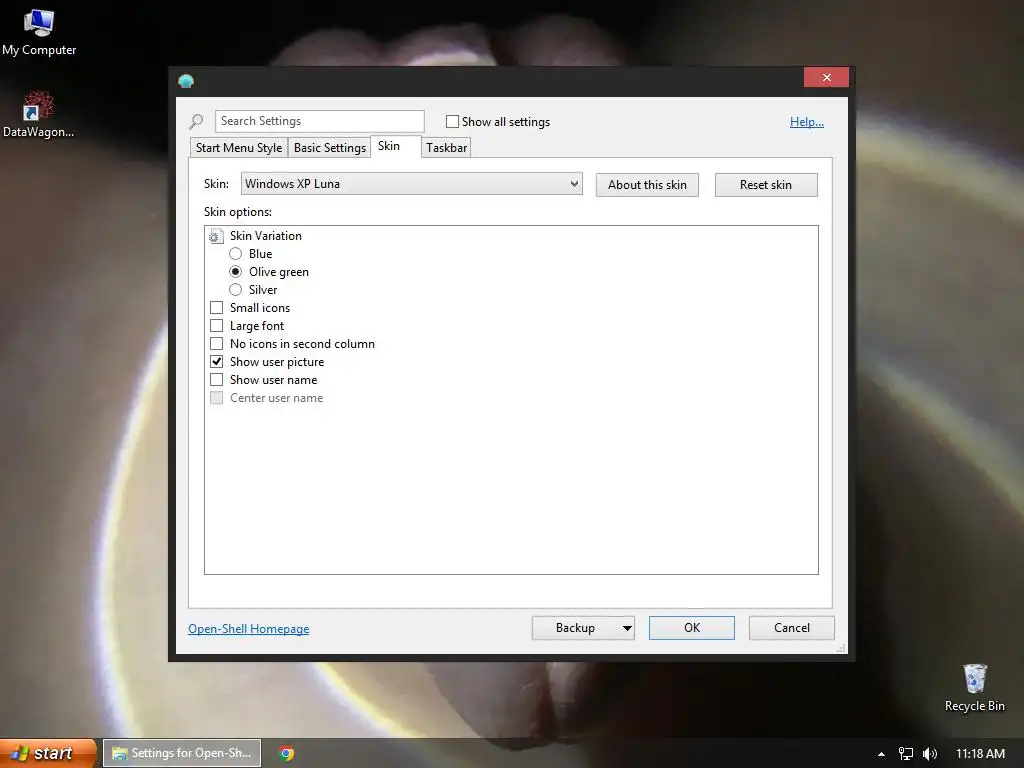The height and width of the screenshot is (768, 1024).
Task: Open the Backup dropdown arrow
Action: coord(627,628)
